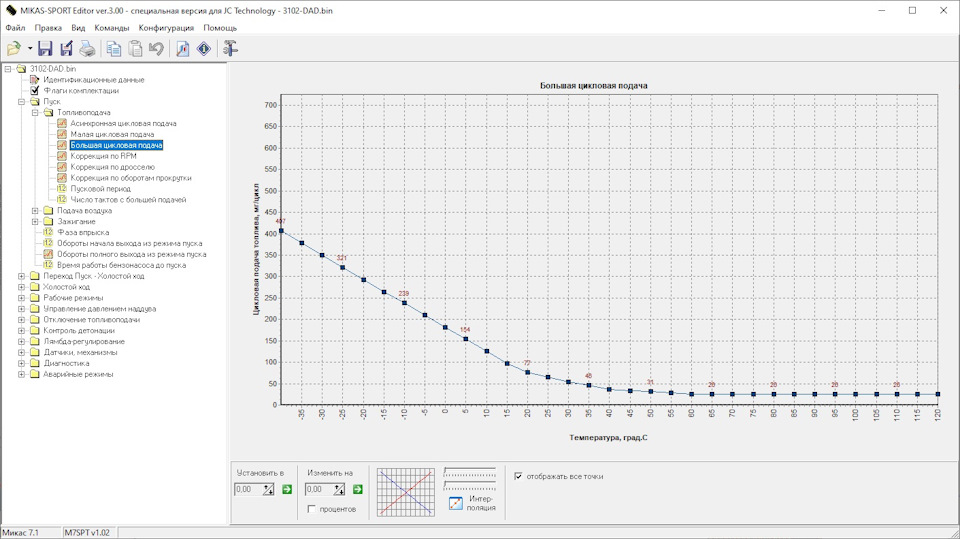Screen dimensions: 960x539
Task: Open the Помощь menu
Action: coord(220,28)
